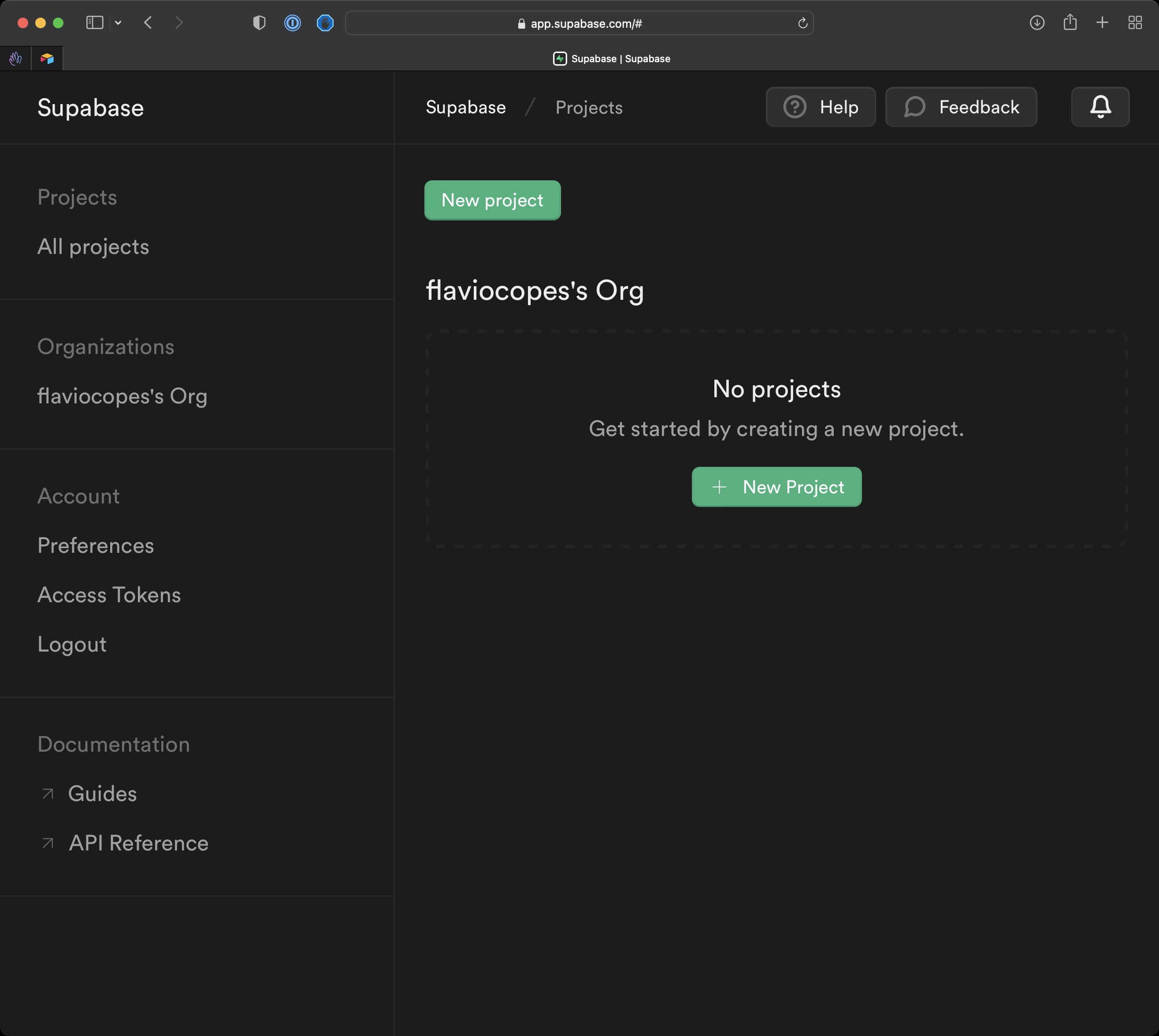Select flaviocopes's Org organization
1159x1036 pixels.
[122, 396]
